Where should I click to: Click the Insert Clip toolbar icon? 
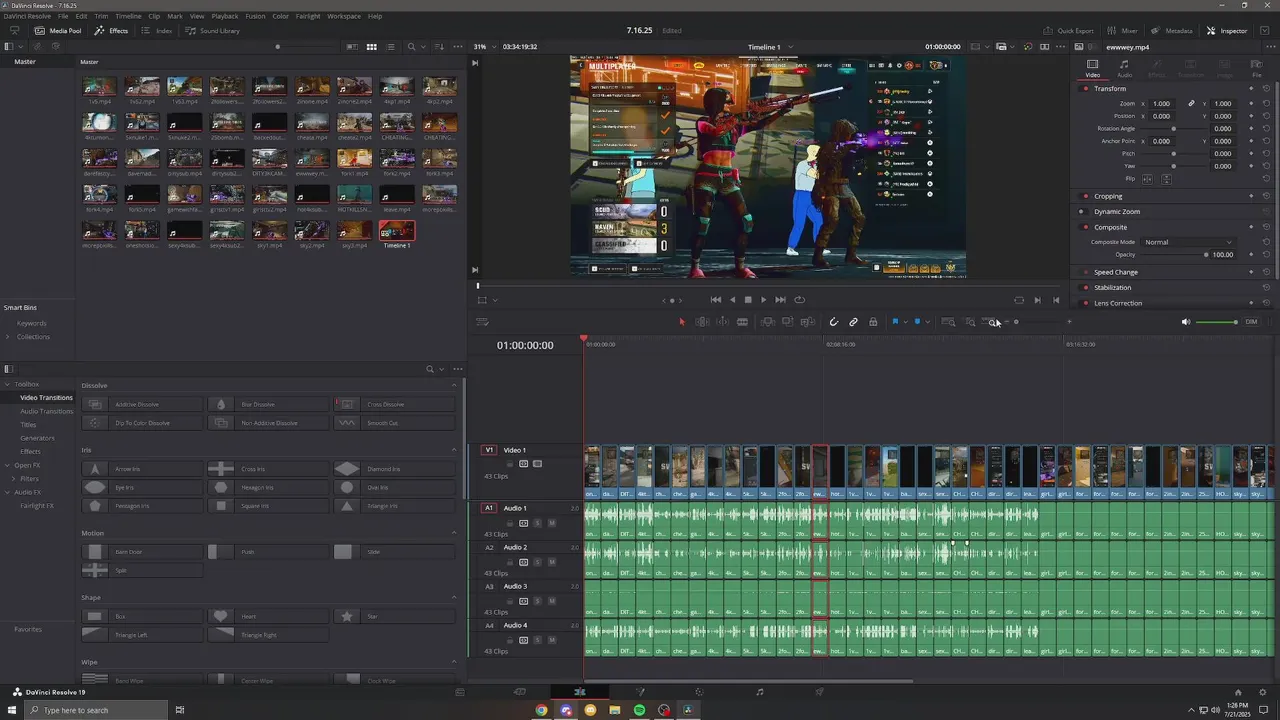[x=768, y=322]
